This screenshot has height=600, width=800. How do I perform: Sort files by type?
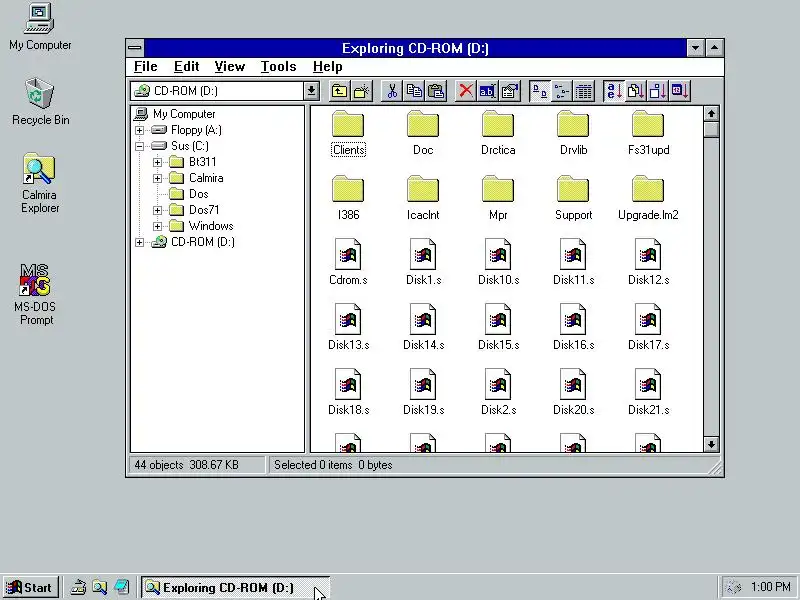[636, 91]
